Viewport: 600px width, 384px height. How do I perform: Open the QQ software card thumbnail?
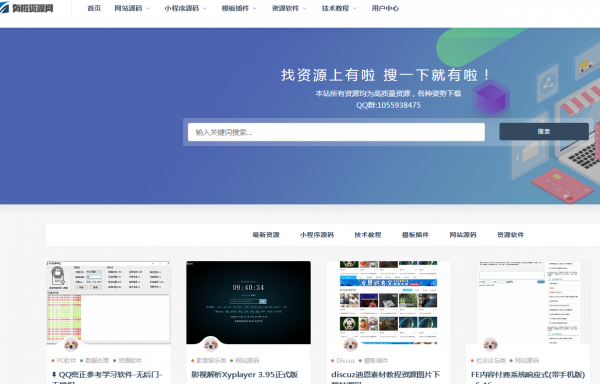pyautogui.click(x=109, y=302)
